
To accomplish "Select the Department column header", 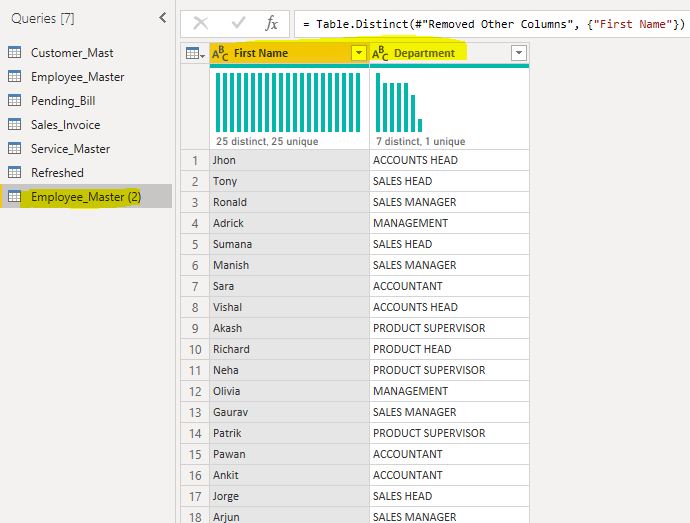I will (449, 53).
